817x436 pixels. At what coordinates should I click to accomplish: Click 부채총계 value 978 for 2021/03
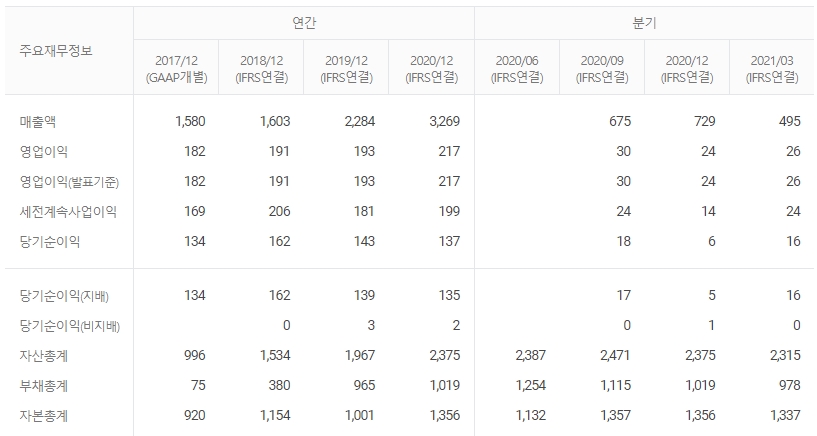[790, 385]
